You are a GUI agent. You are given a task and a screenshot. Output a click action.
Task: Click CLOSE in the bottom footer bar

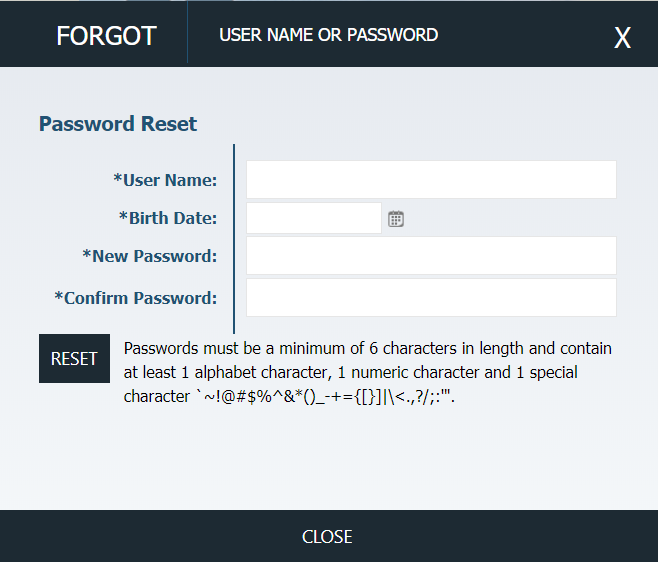point(327,537)
